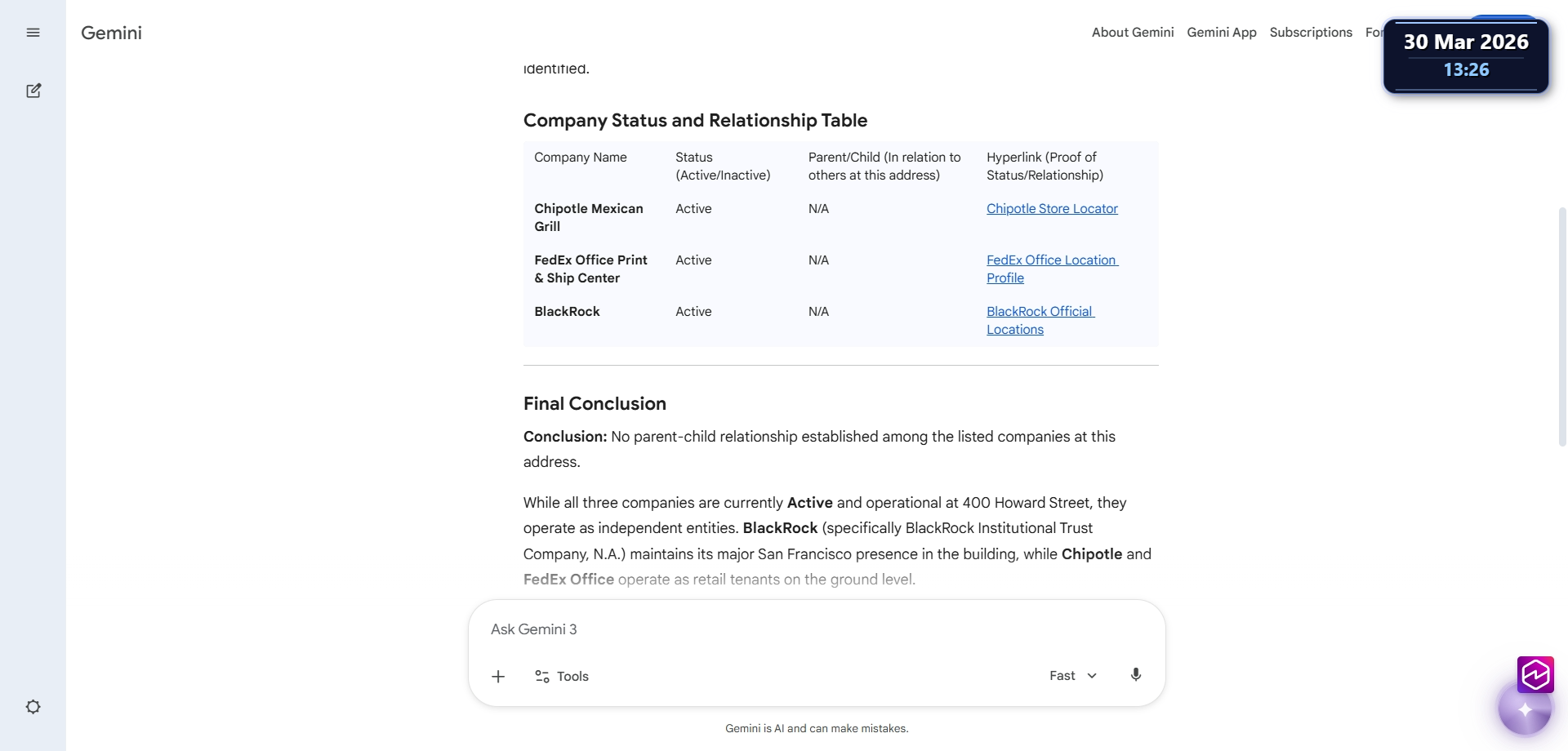Click the plus attach icon

pyautogui.click(x=498, y=676)
